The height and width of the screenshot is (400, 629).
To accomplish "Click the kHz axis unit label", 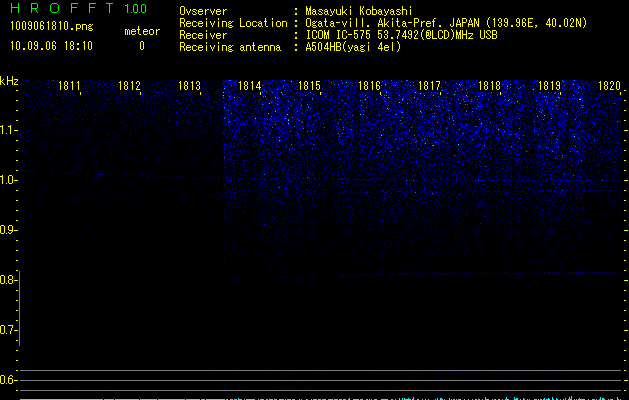I will pos(9,81).
